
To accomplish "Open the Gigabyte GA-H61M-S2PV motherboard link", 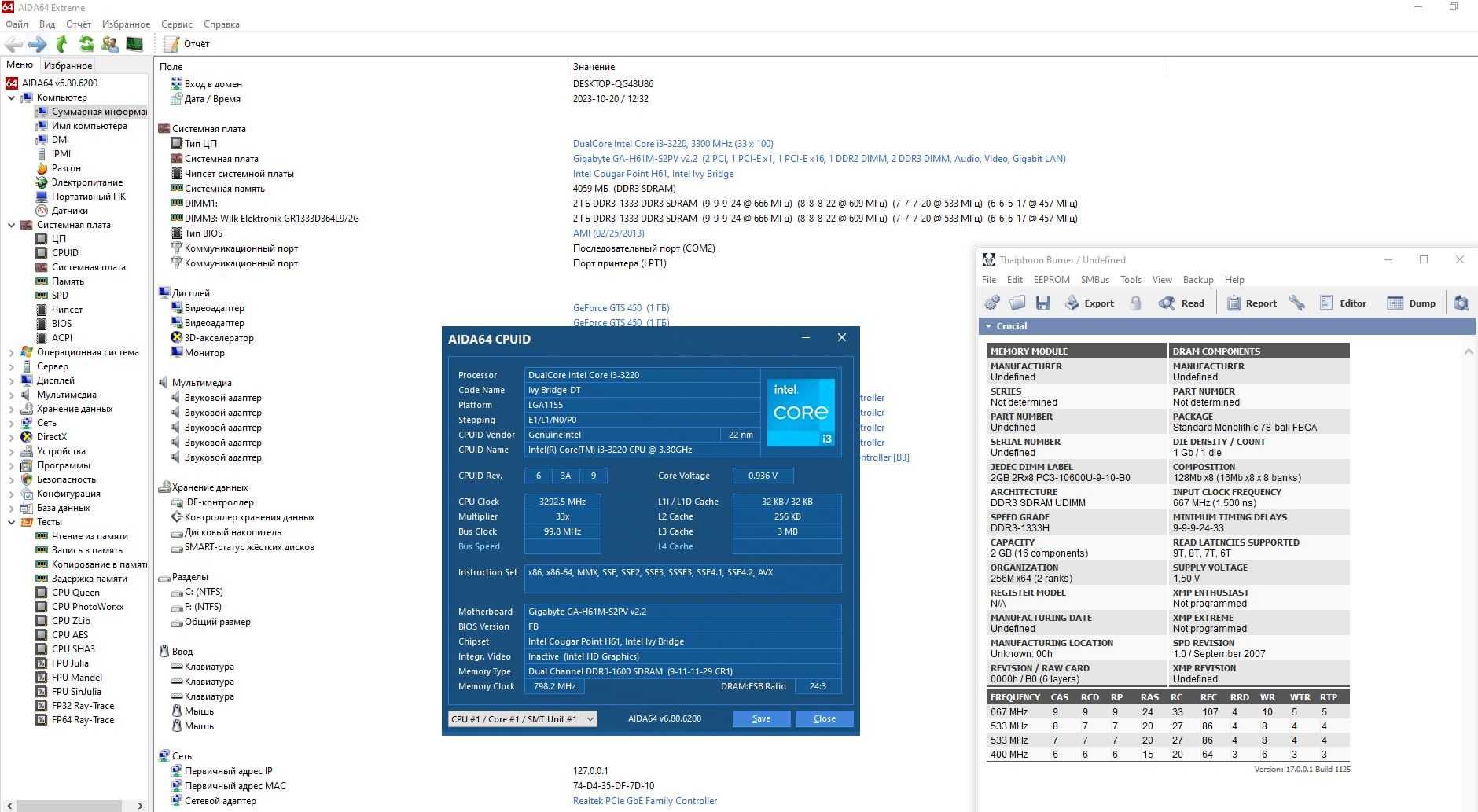I will coord(819,159).
